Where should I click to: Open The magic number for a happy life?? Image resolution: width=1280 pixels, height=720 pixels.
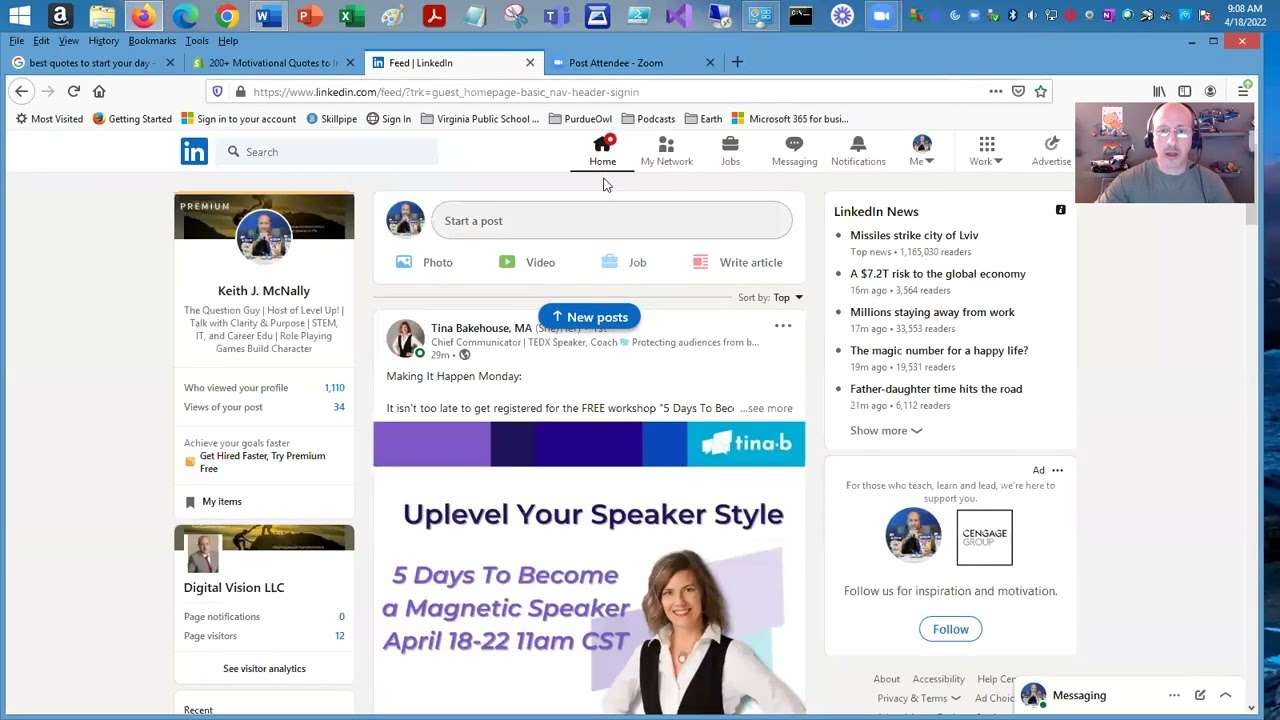[x=939, y=351]
